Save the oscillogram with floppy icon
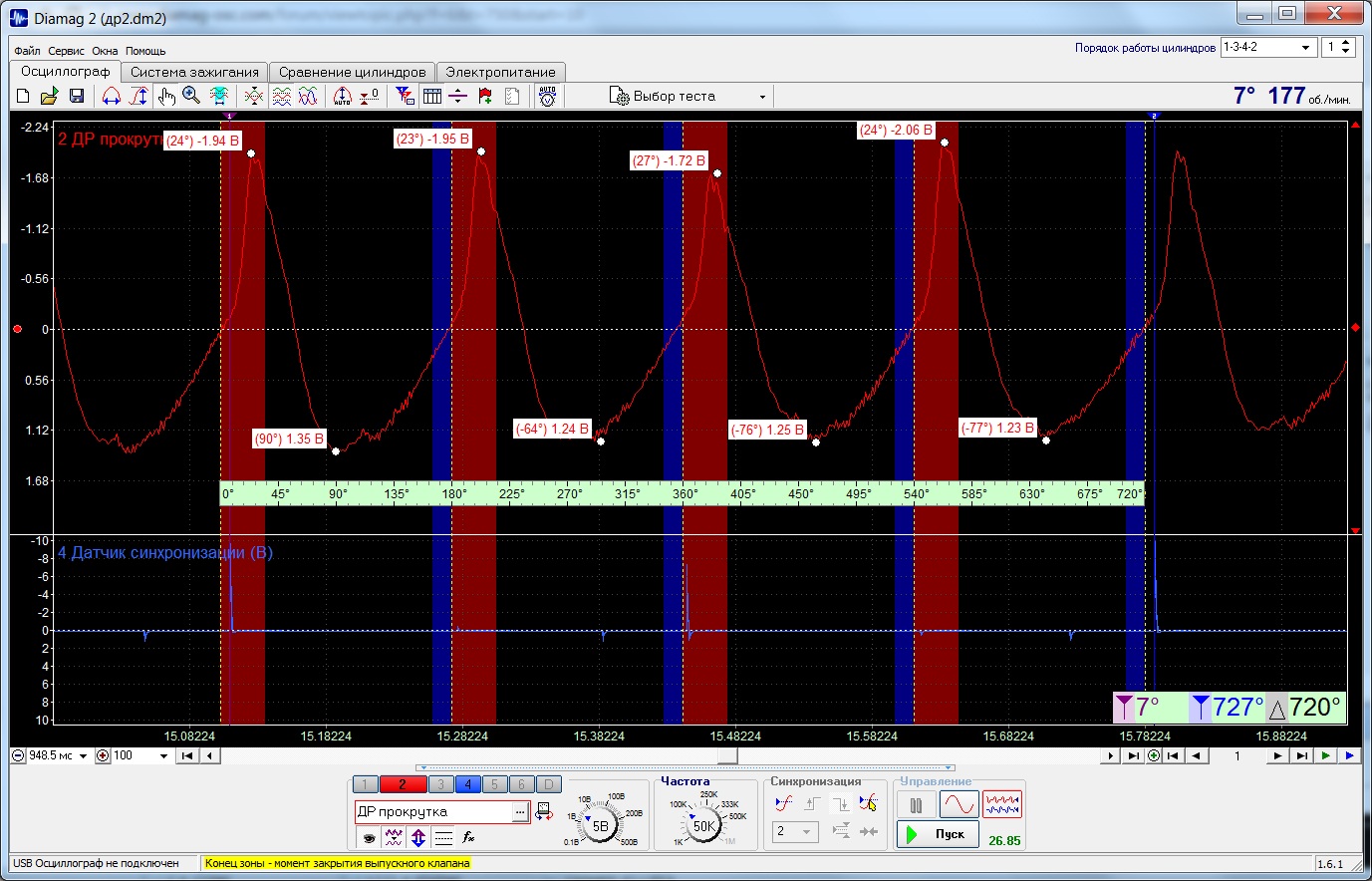 (x=76, y=96)
